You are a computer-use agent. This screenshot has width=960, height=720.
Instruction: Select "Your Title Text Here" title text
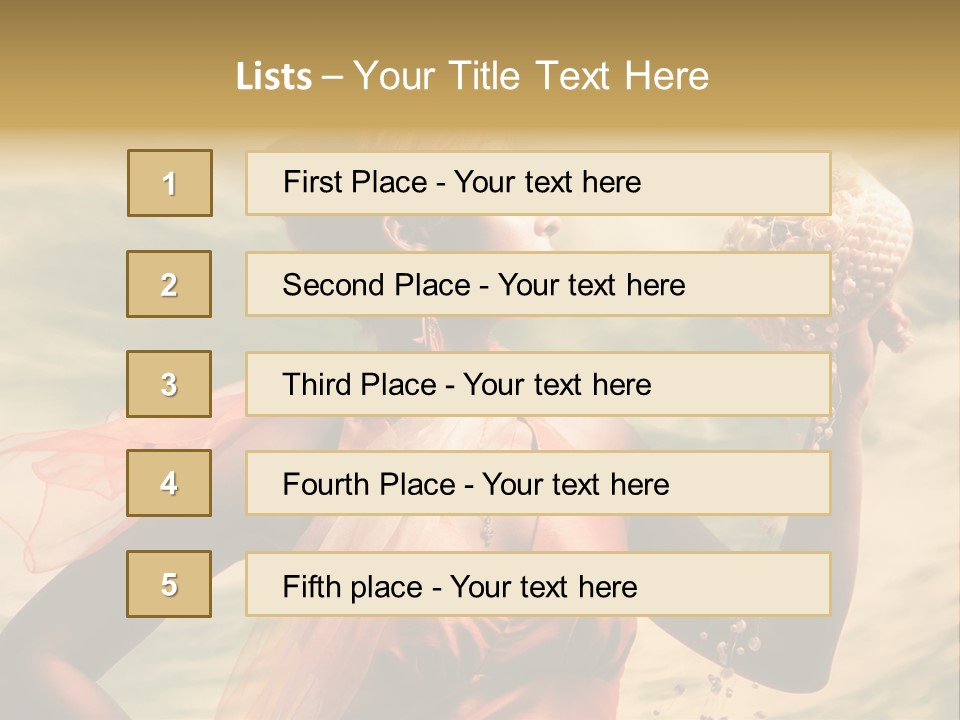(531, 76)
